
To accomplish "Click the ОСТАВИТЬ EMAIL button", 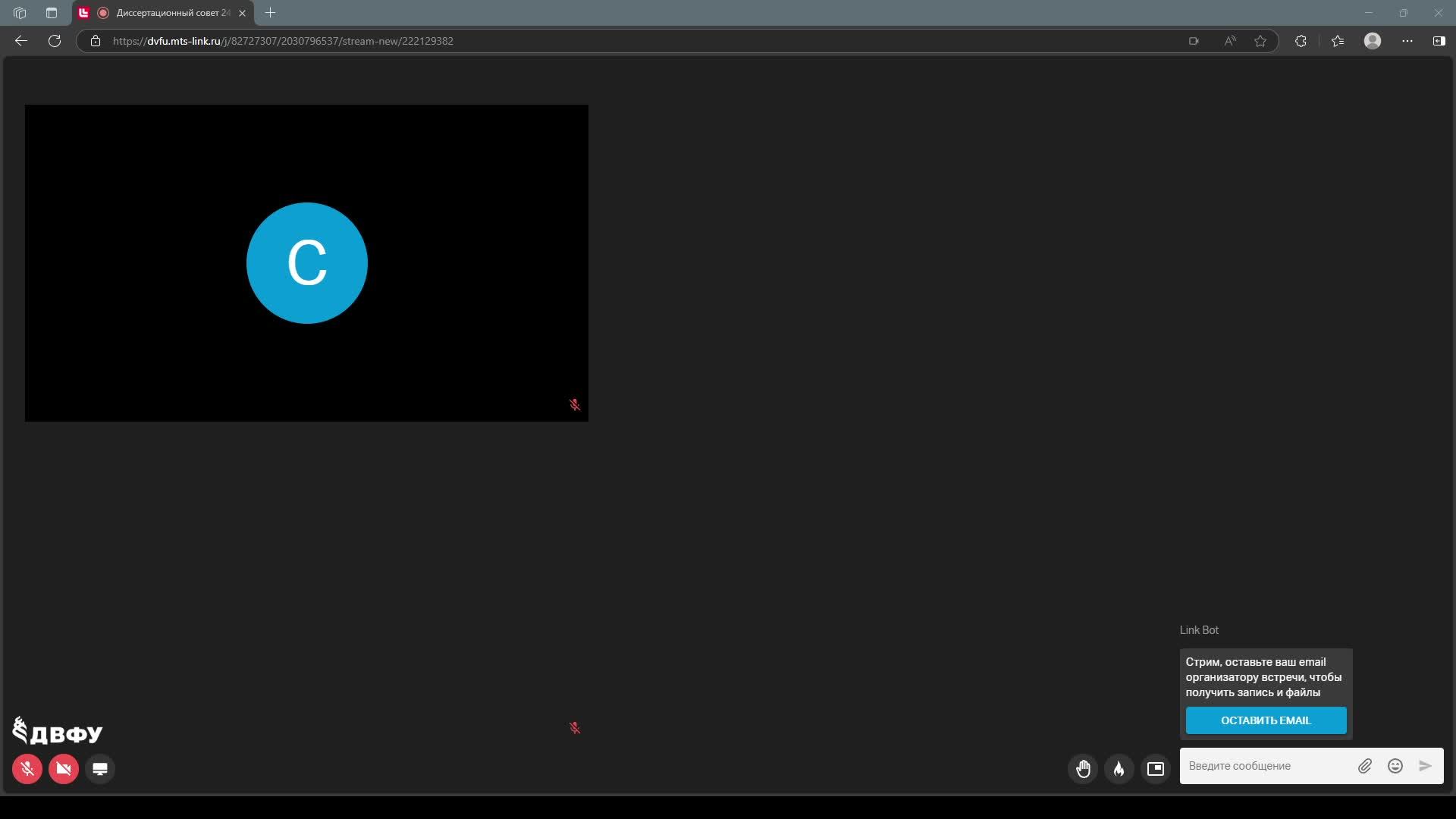I will click(x=1266, y=720).
